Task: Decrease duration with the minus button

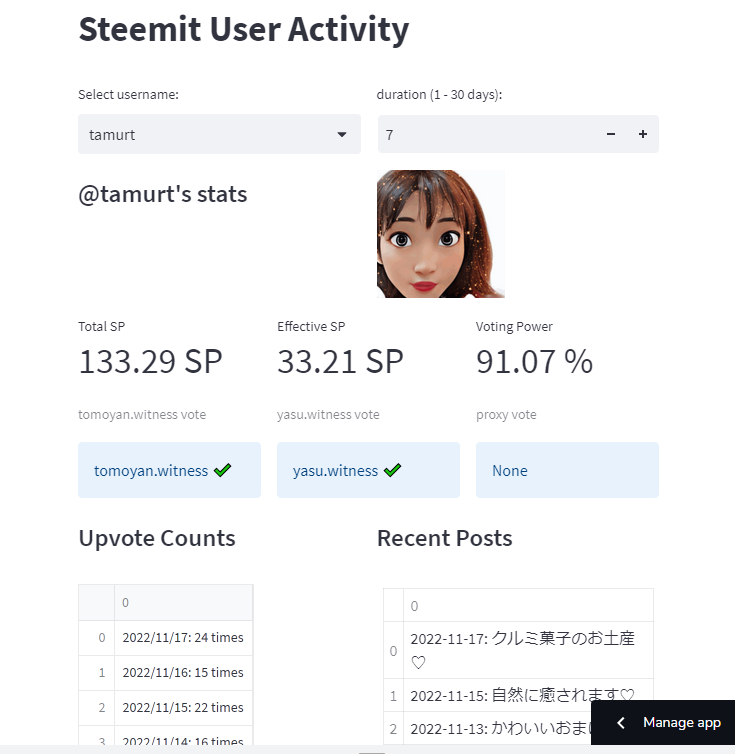Action: tap(611, 134)
